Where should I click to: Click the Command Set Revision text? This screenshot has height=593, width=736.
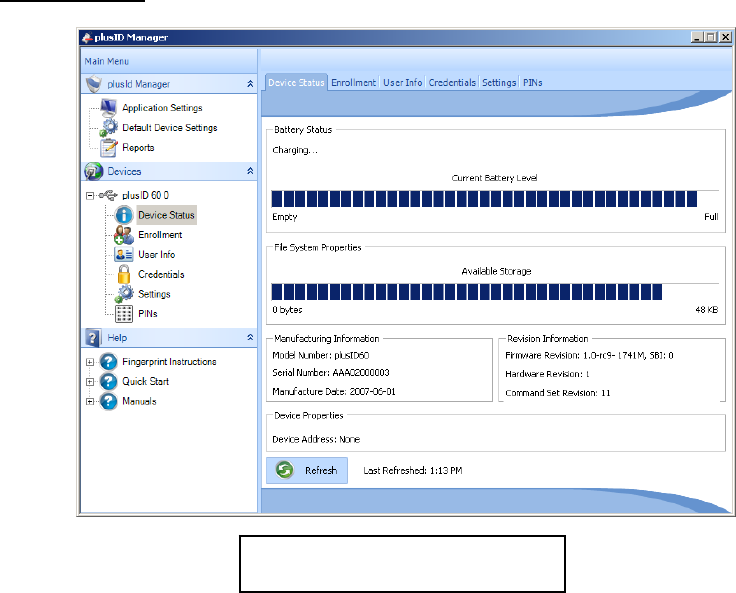pos(558,393)
